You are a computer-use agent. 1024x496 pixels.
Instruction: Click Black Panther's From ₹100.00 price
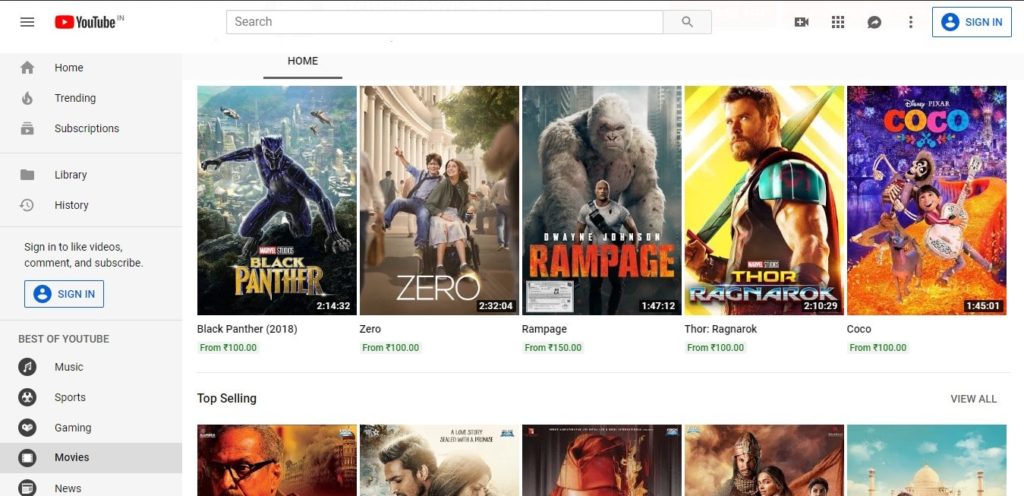pos(229,348)
